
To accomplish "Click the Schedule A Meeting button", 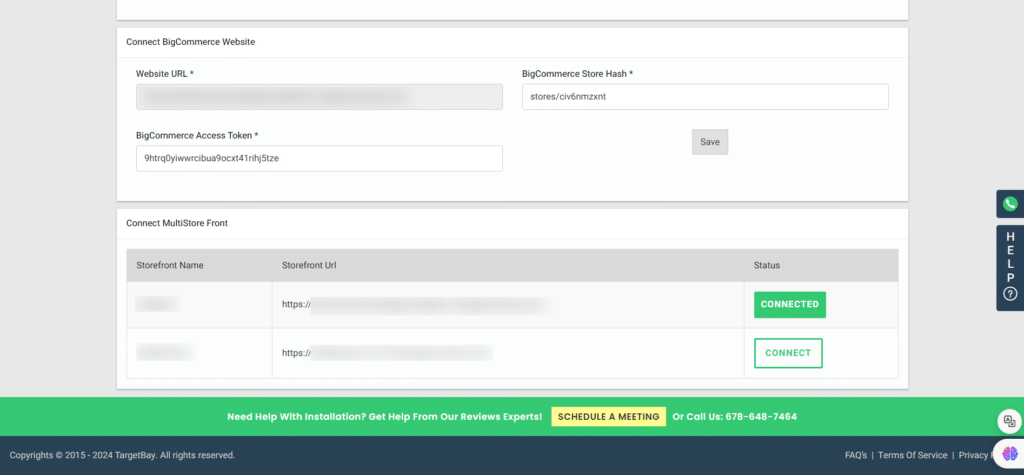I will coord(608,417).
